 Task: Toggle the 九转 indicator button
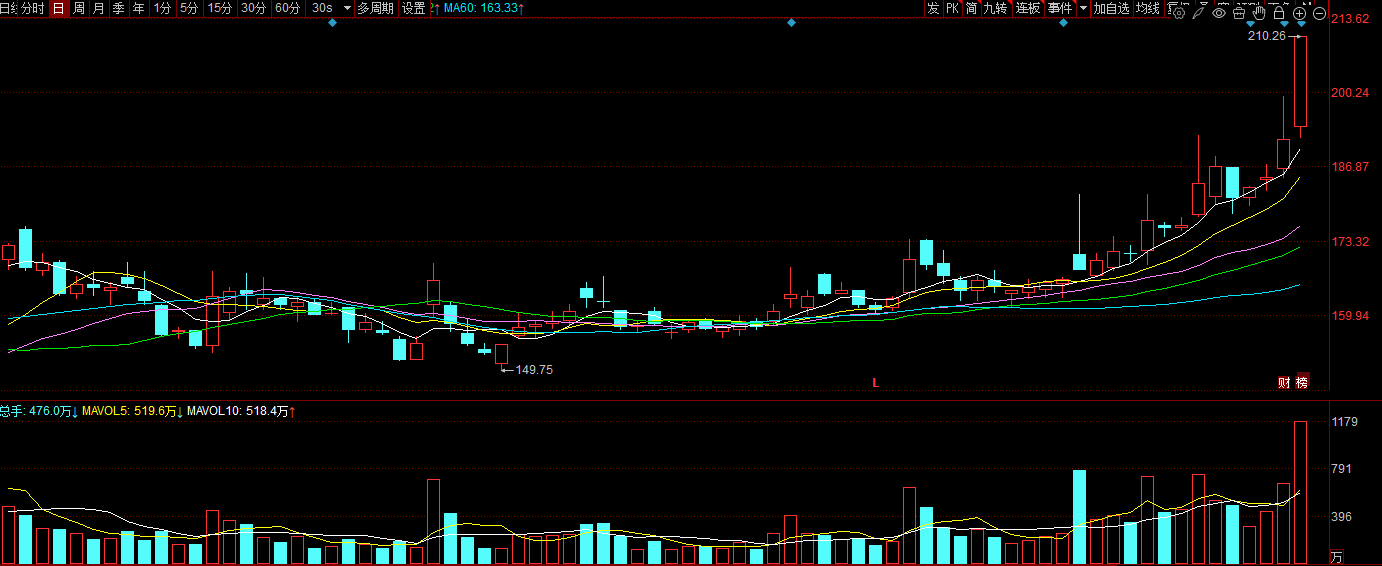point(995,8)
